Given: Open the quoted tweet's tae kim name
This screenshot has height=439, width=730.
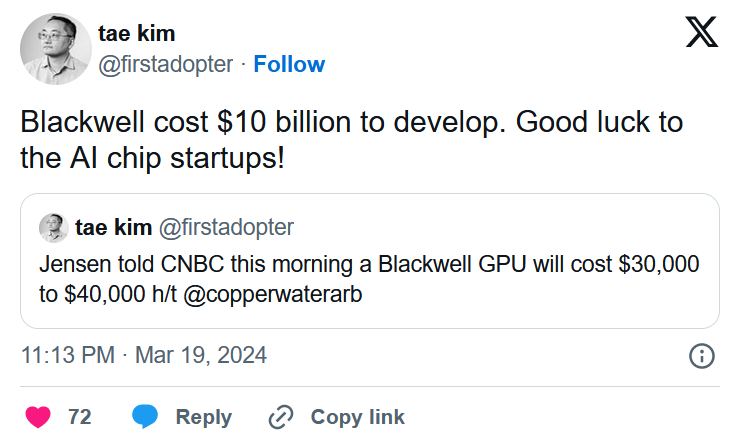Looking at the screenshot, I should tap(114, 228).
